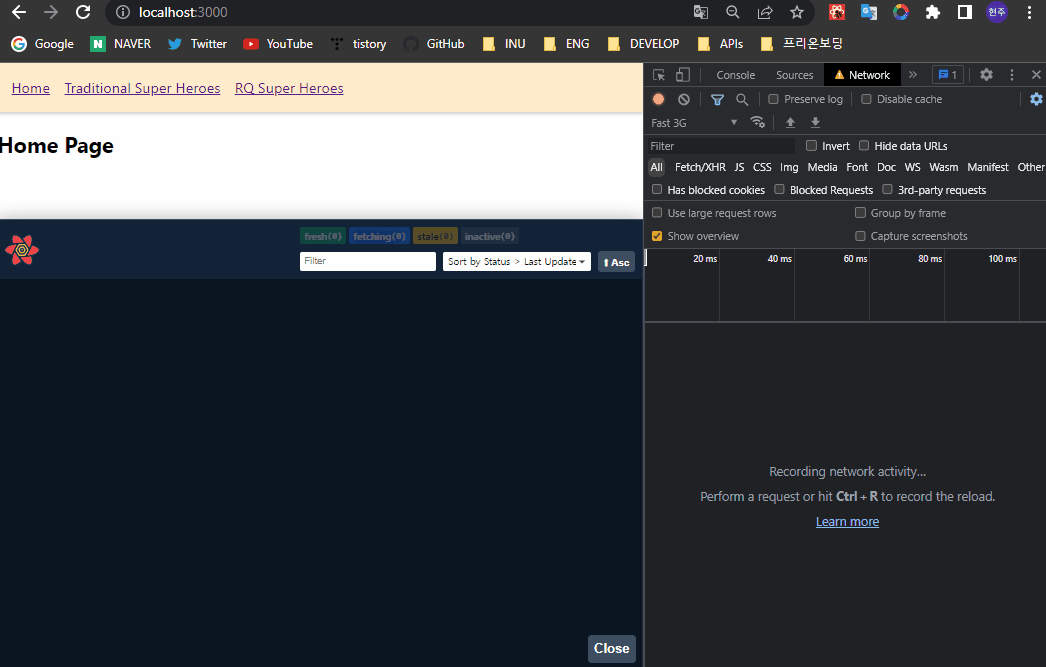Check Has blocked cookies
This screenshot has width=1046, height=667.
click(657, 189)
